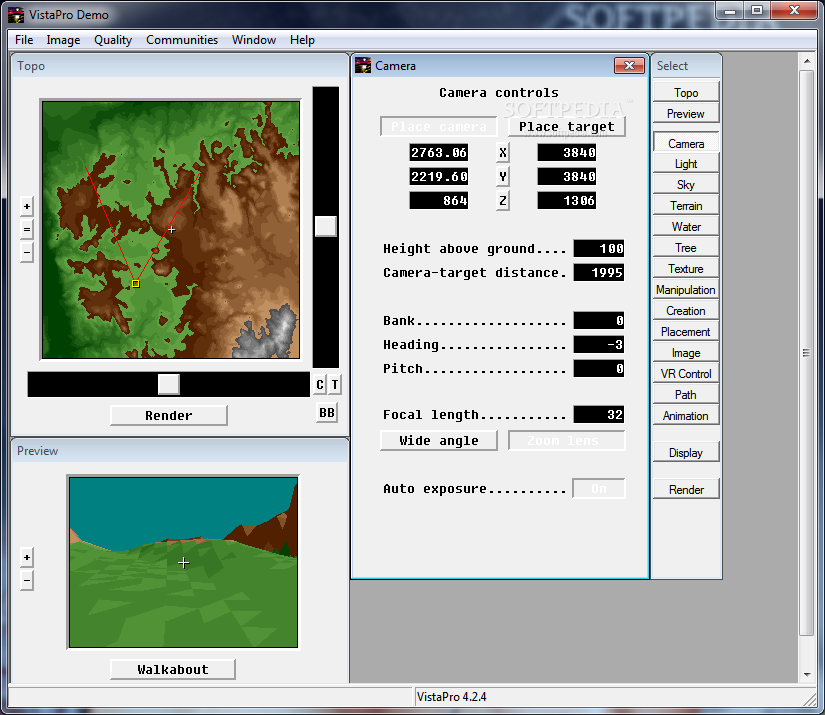
Task: Click camera Y field showing 2219.60
Action: pyautogui.click(x=439, y=176)
